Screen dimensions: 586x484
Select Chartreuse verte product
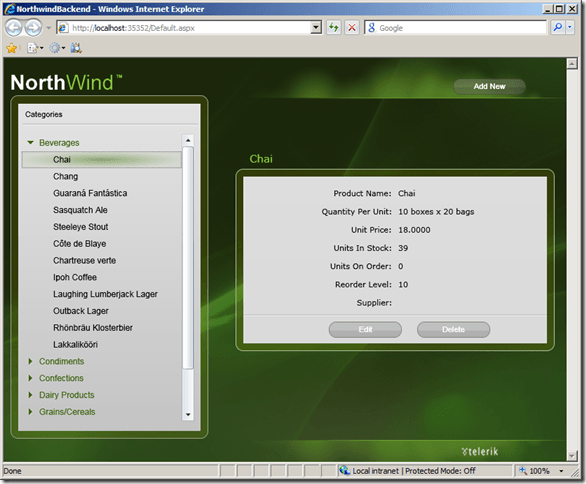click(x=84, y=261)
